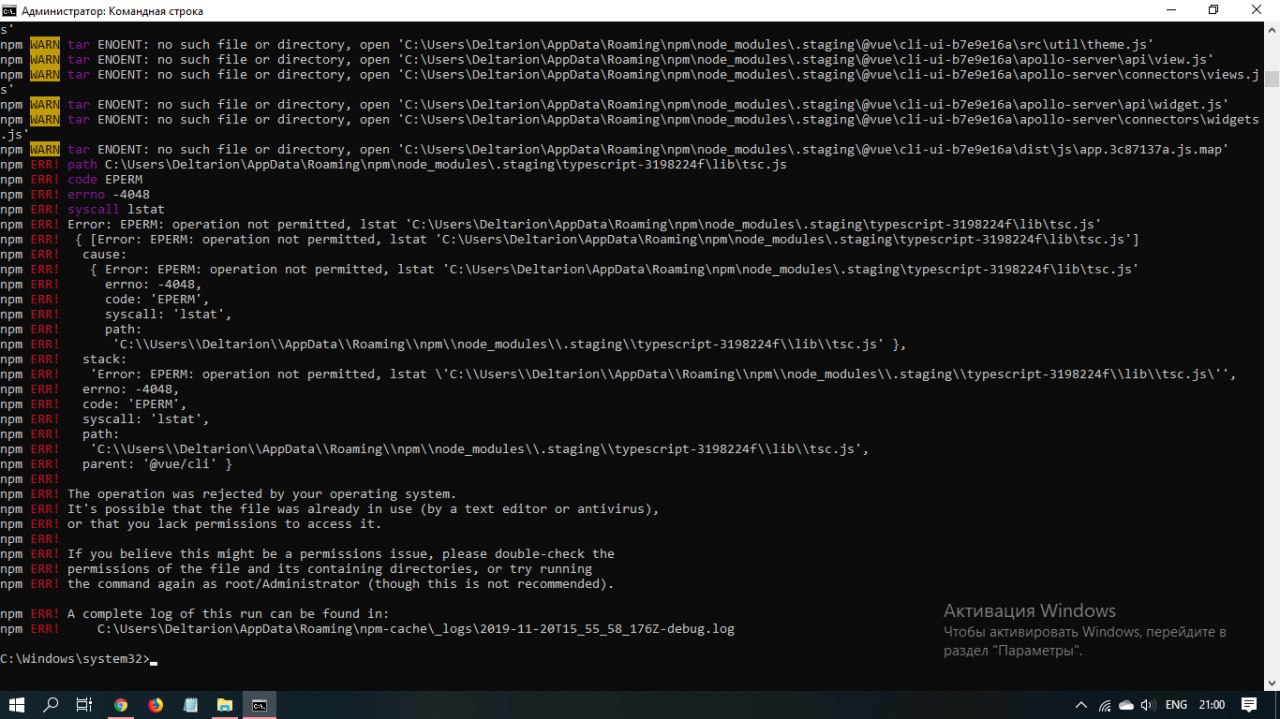This screenshot has width=1280, height=719.
Task: Restore down the Command Prompt window
Action: 1213,10
